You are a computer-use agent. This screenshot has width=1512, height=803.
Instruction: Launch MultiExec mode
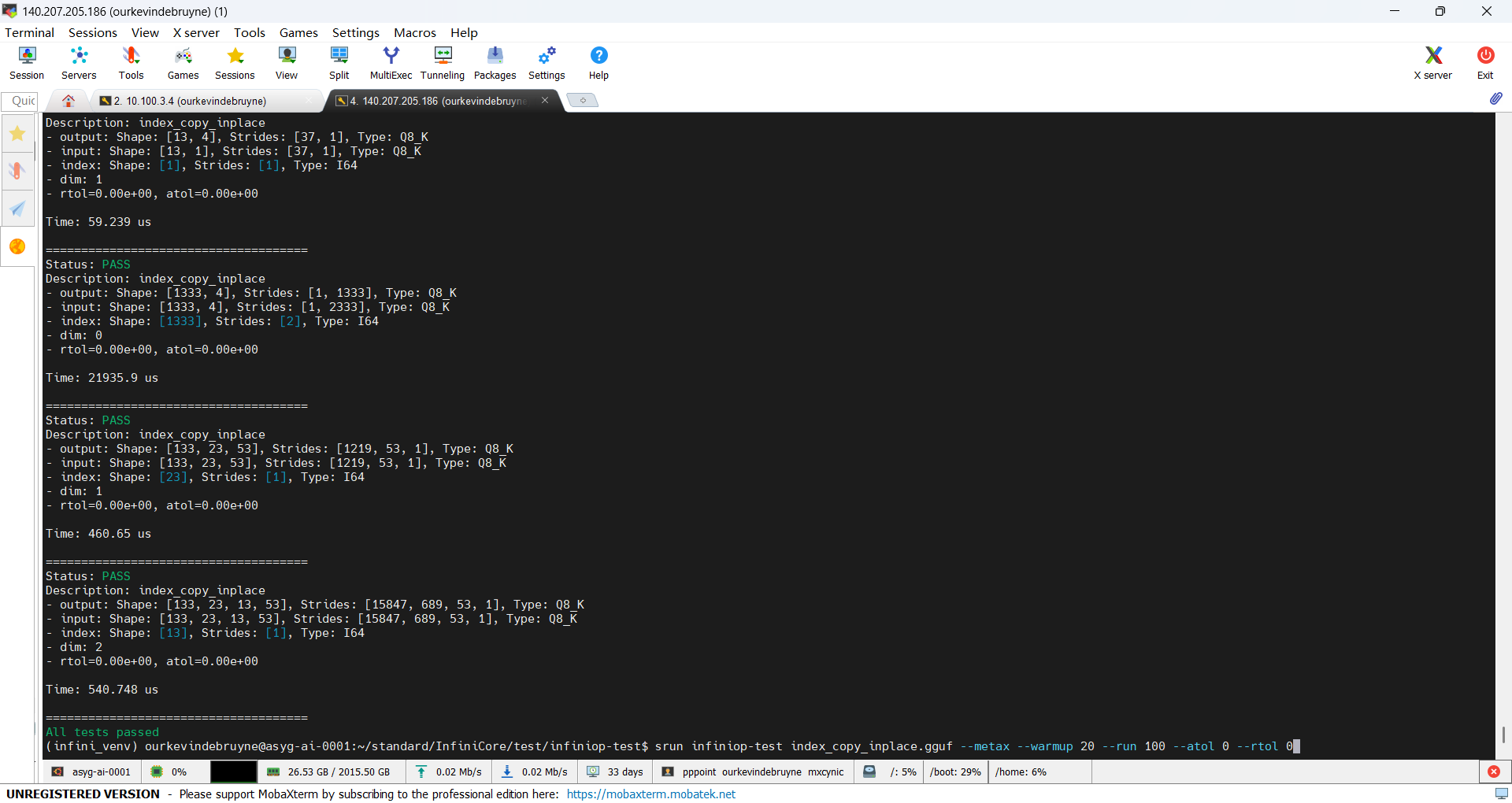(x=391, y=62)
